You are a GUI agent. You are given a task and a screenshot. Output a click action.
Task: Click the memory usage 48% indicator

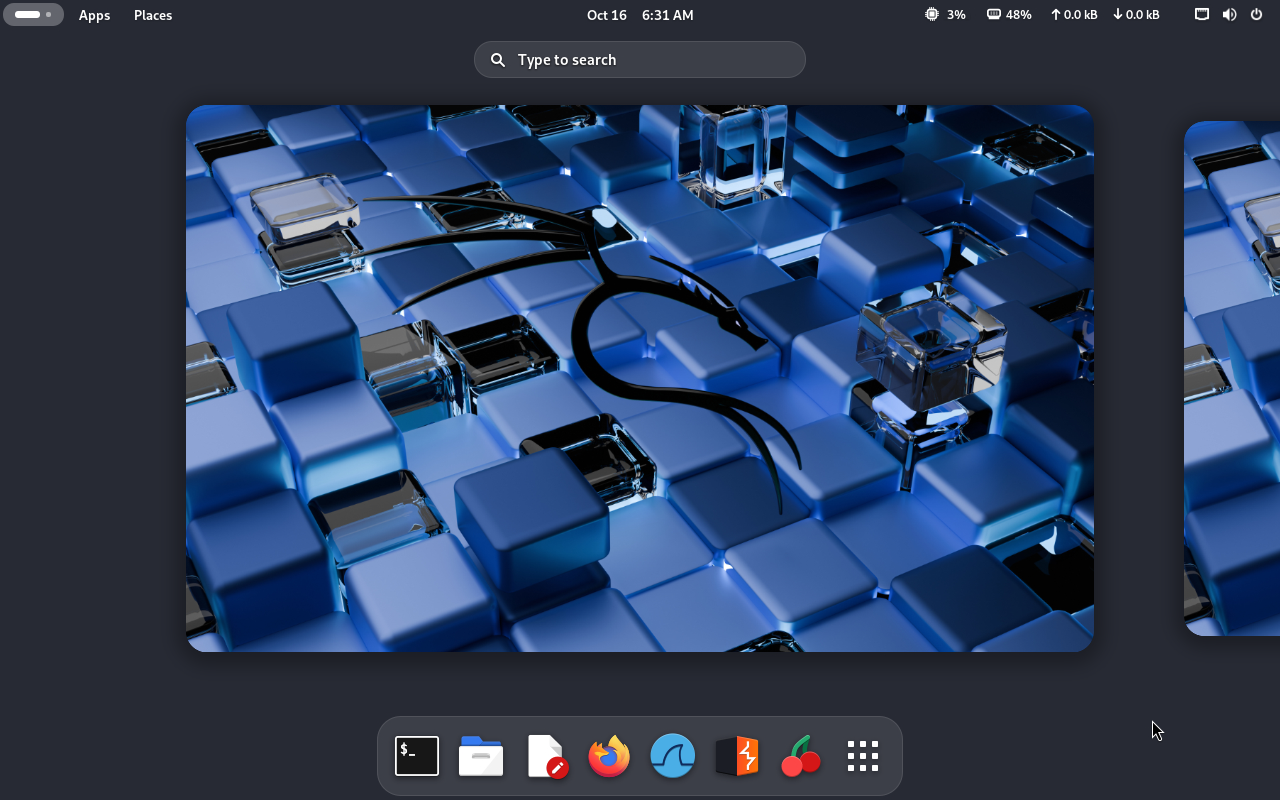pyautogui.click(x=1009, y=15)
